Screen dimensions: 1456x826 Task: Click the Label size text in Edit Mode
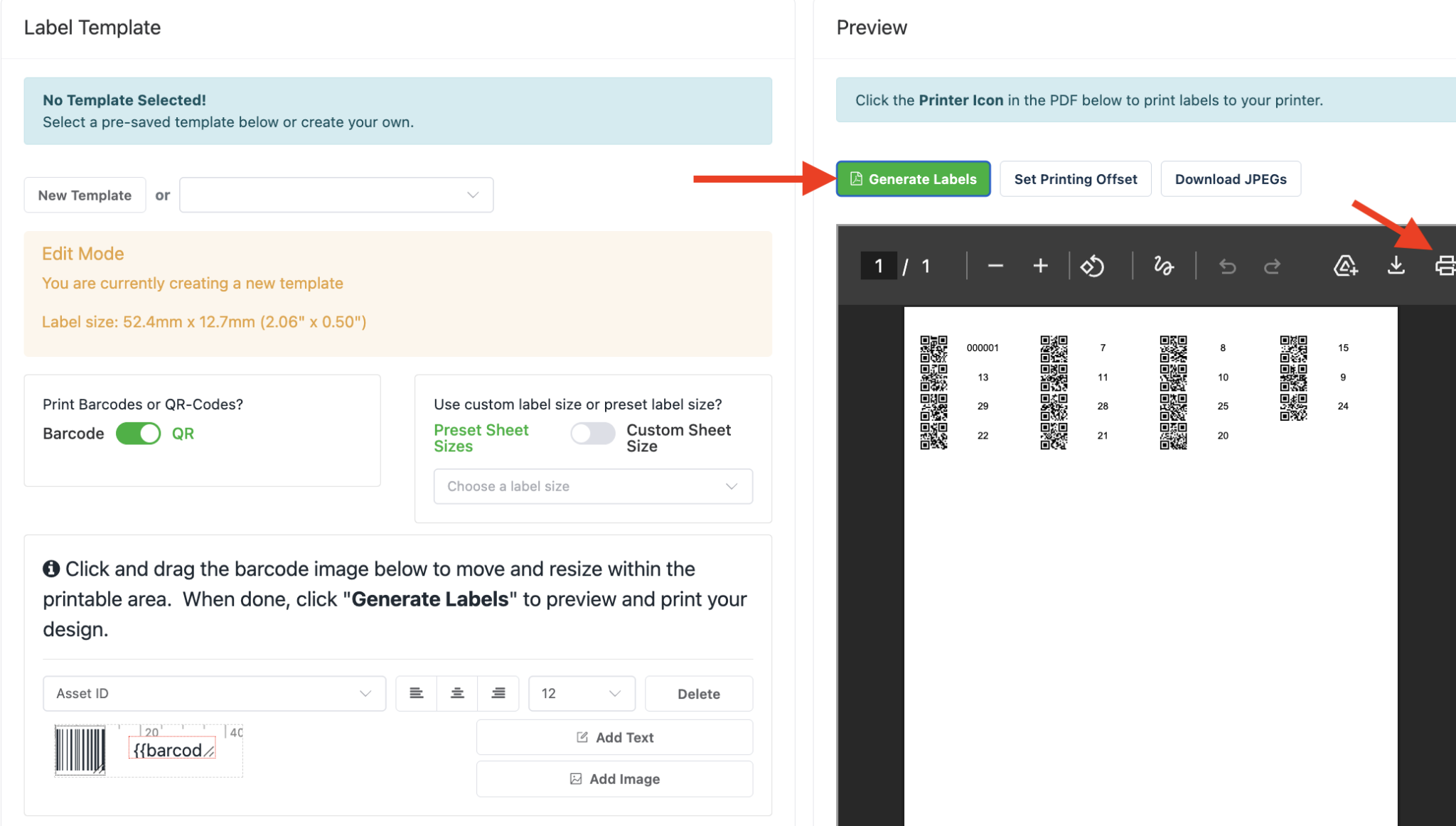[x=204, y=322]
